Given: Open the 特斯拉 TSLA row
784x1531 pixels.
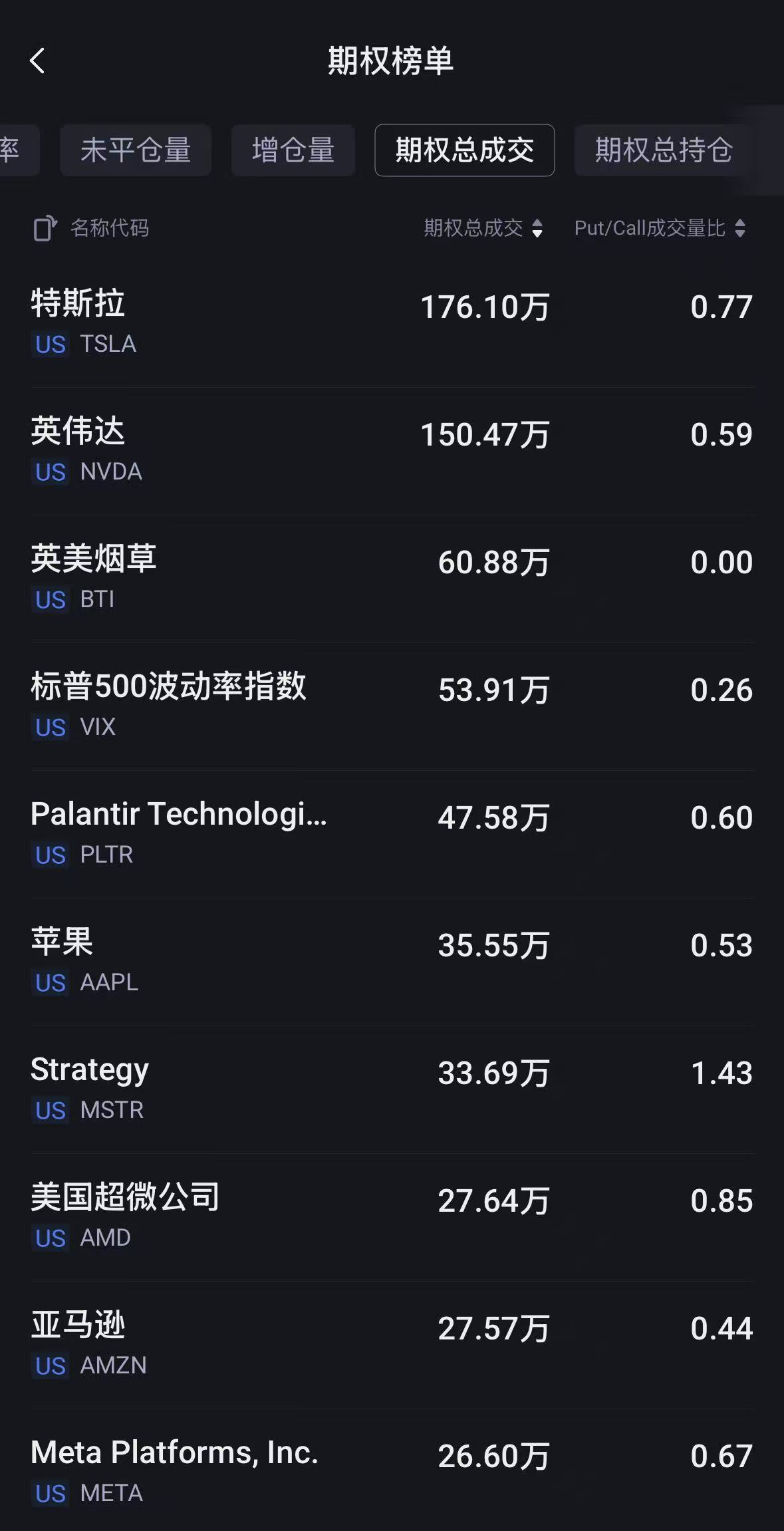Looking at the screenshot, I should [392, 323].
